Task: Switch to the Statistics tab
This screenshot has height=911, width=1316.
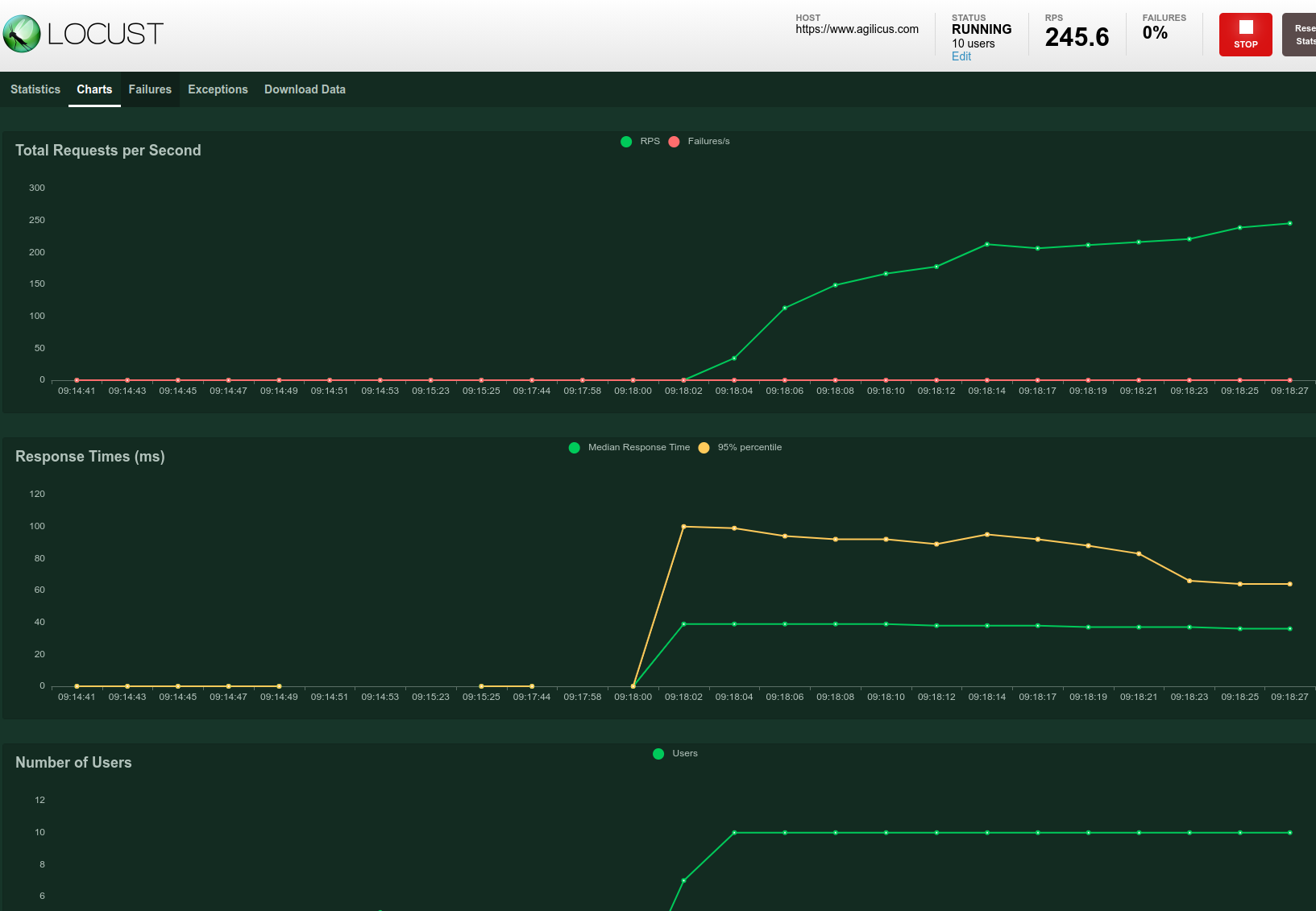Action: (35, 89)
